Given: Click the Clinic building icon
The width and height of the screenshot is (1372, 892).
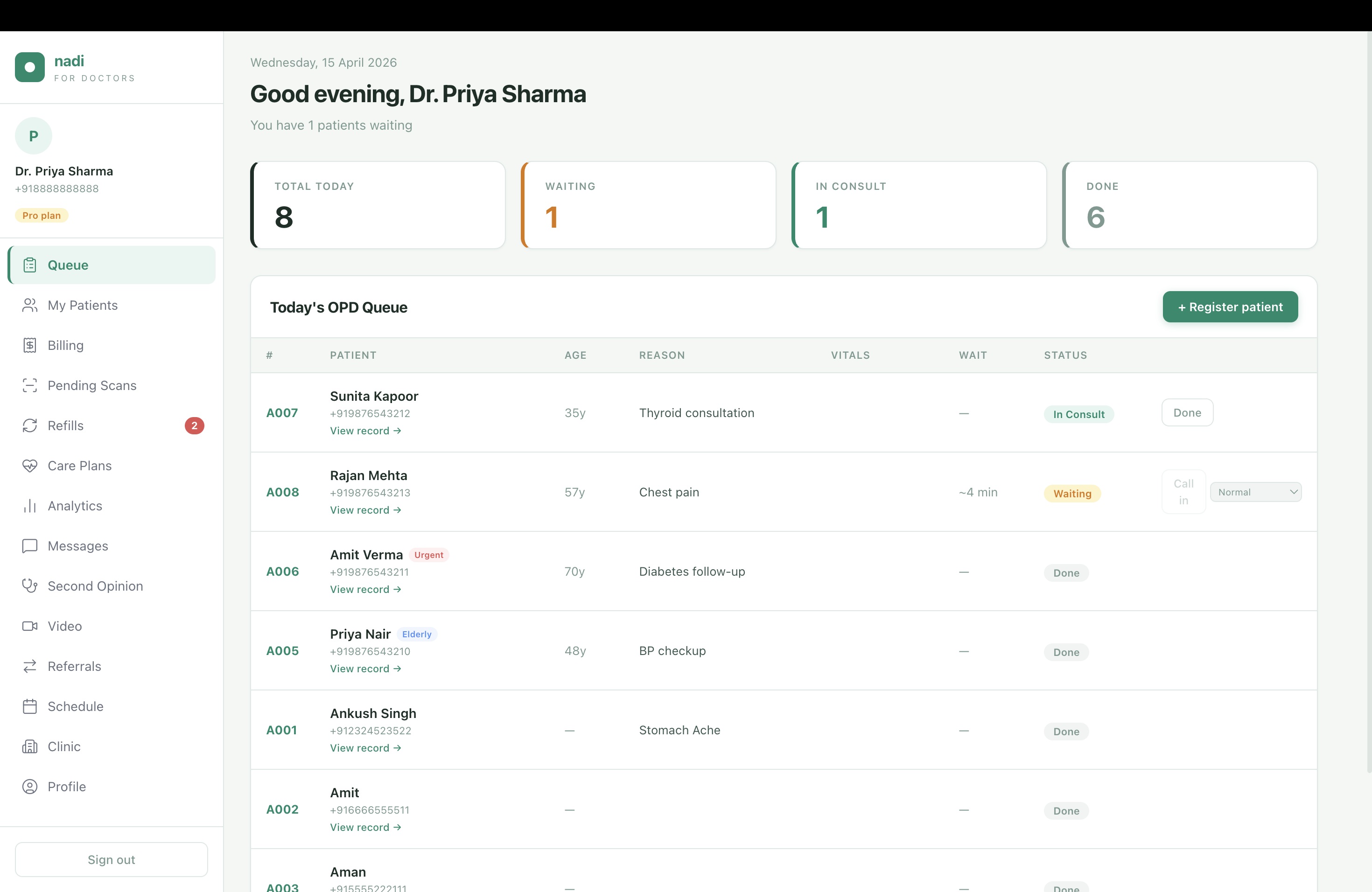Looking at the screenshot, I should pyautogui.click(x=30, y=747).
